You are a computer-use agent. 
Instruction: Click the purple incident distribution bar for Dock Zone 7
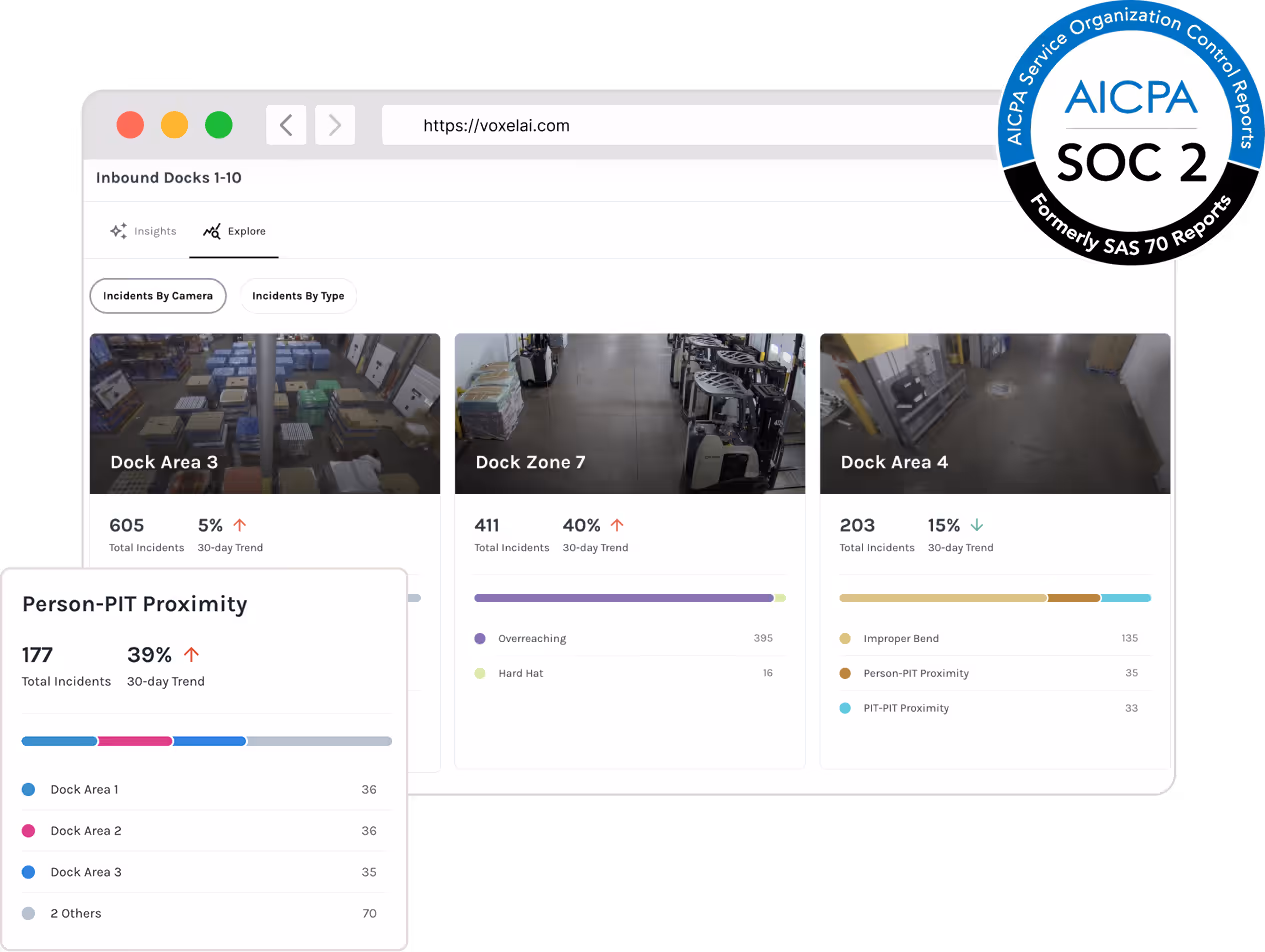tap(625, 597)
